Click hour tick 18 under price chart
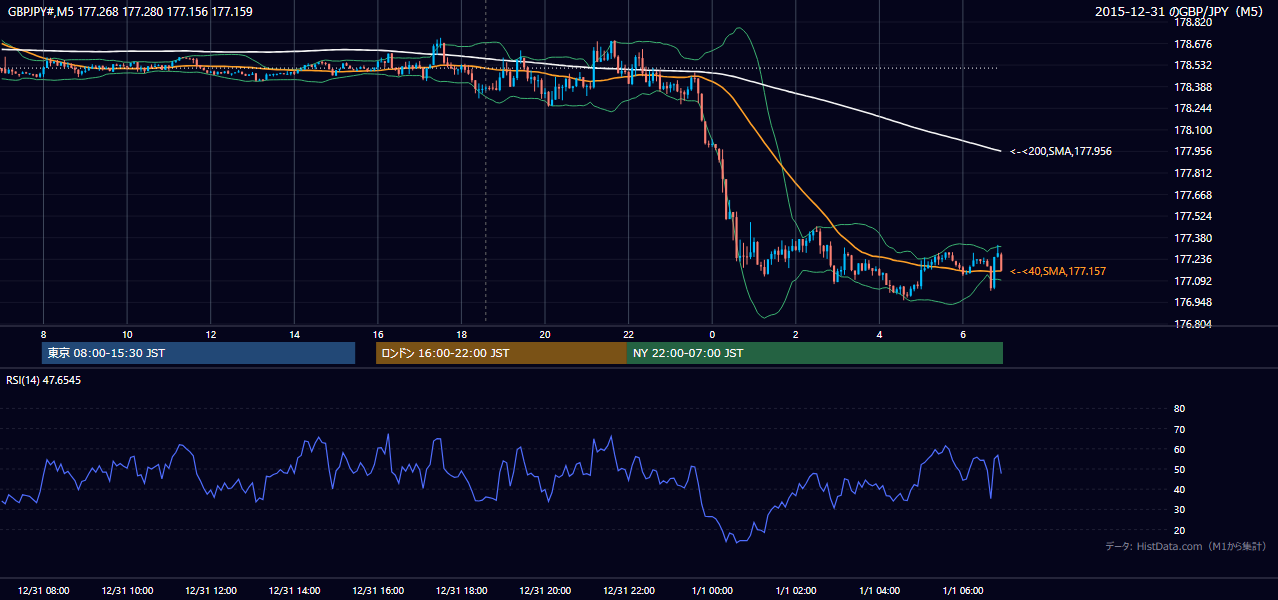The height and width of the screenshot is (600, 1278). (461, 334)
